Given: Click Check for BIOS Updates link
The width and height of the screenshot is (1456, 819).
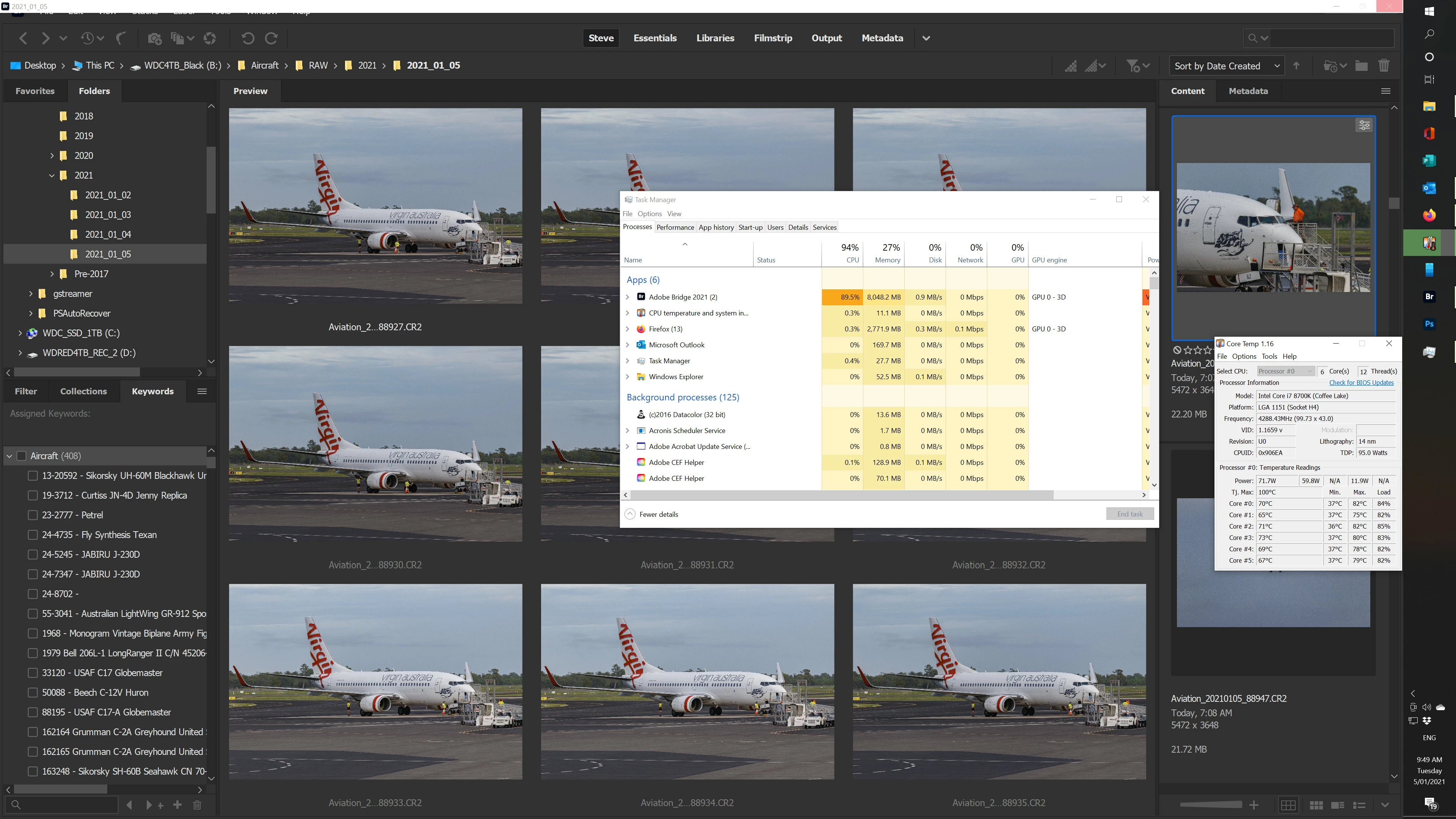Looking at the screenshot, I should point(1361,383).
